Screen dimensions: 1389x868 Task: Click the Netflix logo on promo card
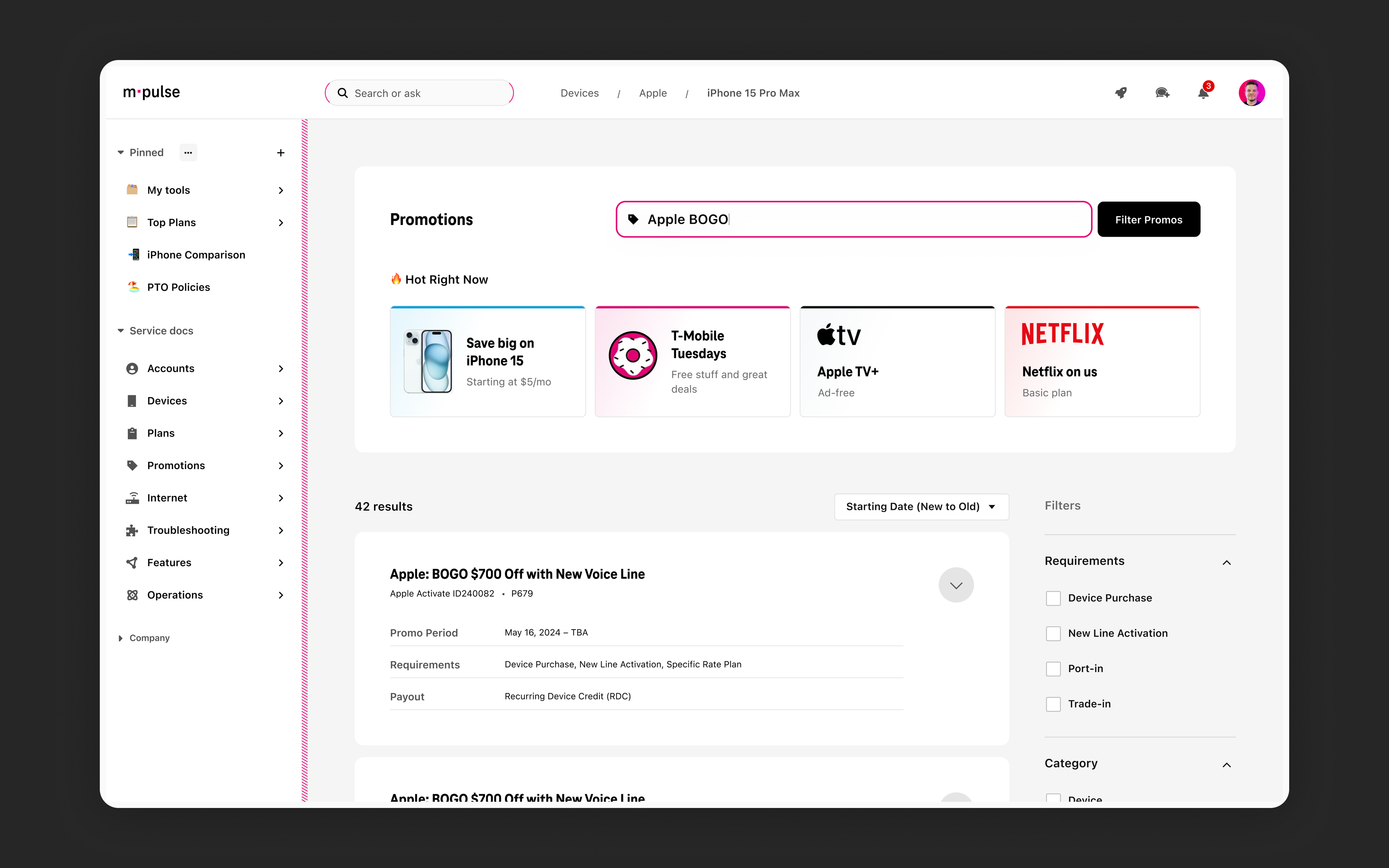[1062, 333]
